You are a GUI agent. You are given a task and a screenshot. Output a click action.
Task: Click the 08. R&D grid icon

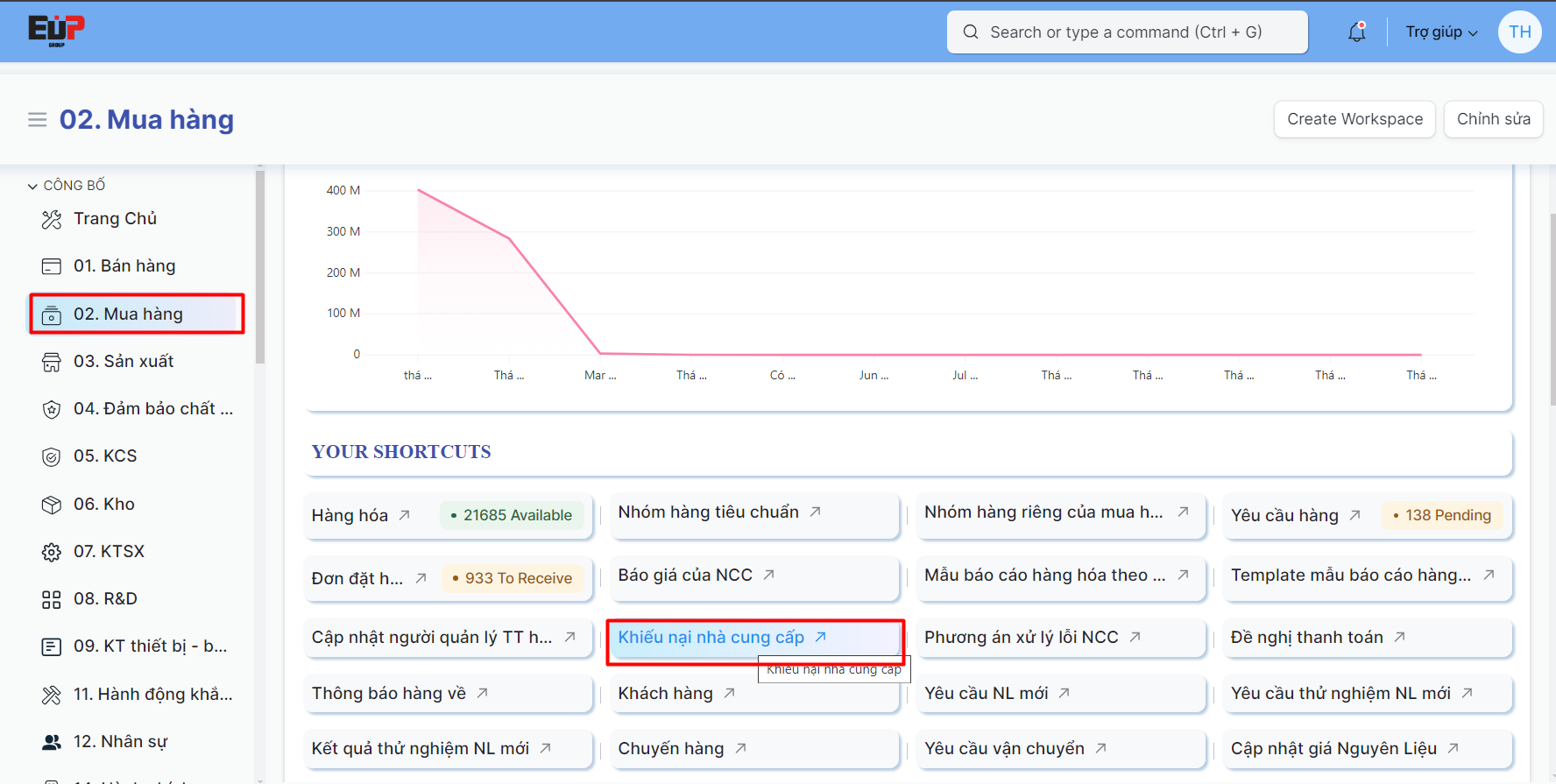click(x=52, y=599)
